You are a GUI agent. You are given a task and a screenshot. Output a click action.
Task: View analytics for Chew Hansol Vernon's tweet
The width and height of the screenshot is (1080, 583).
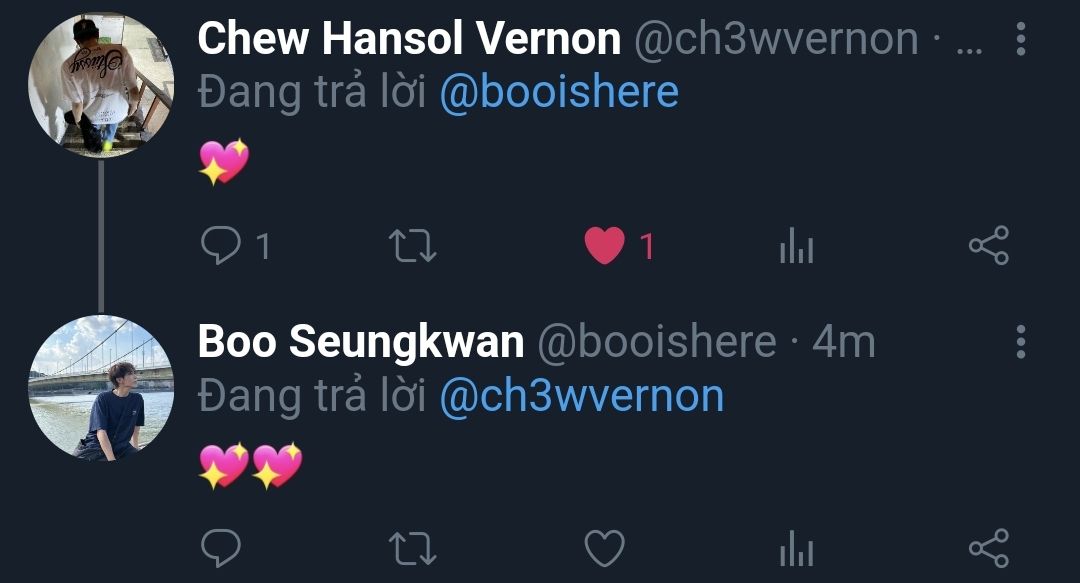[x=796, y=245]
